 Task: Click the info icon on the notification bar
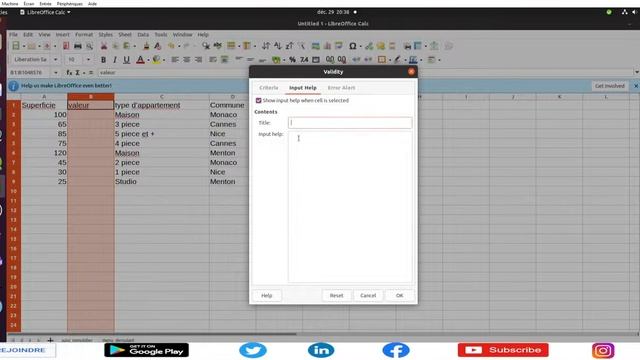click(x=13, y=86)
